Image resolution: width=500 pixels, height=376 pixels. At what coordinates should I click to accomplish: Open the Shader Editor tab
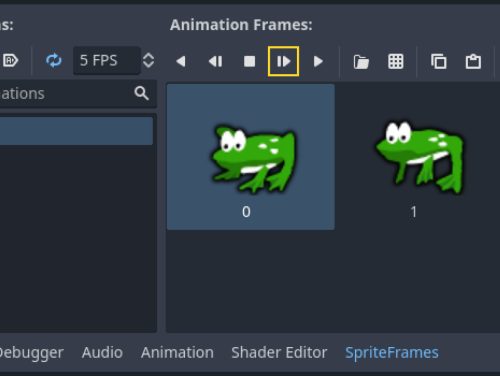[x=279, y=353]
